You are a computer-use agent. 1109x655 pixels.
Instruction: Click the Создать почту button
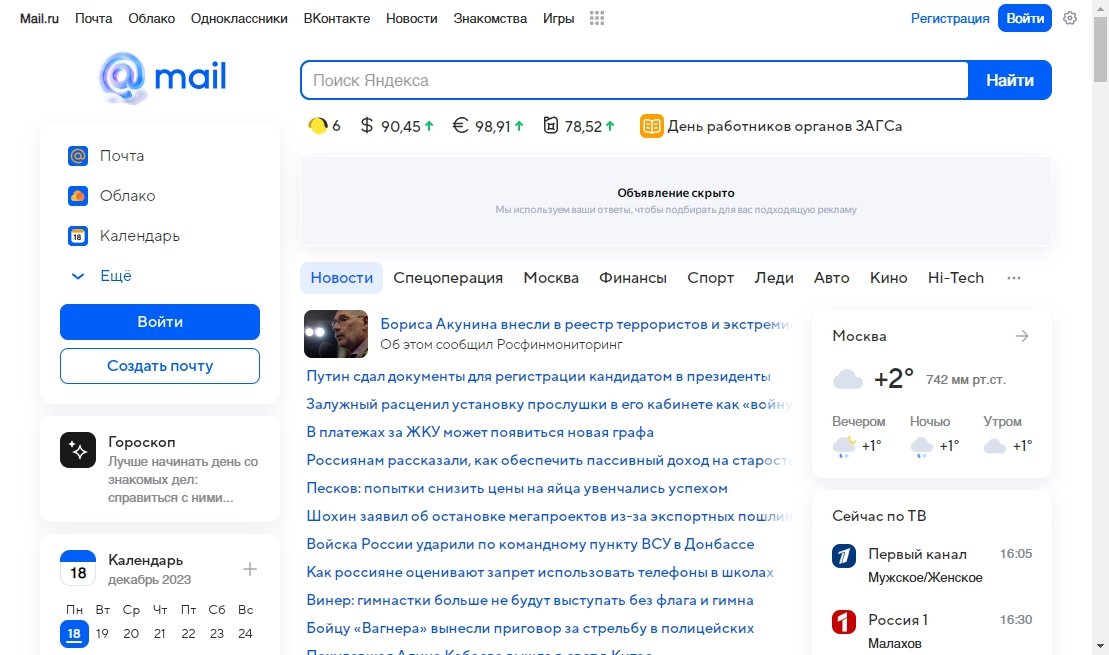159,366
